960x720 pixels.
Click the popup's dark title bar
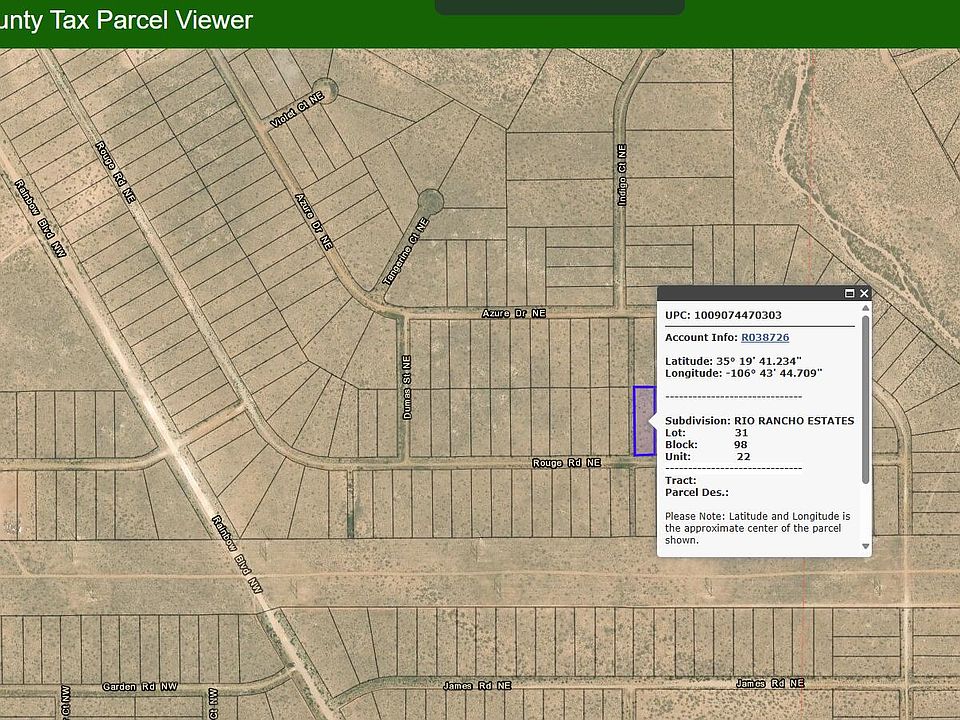coord(750,293)
